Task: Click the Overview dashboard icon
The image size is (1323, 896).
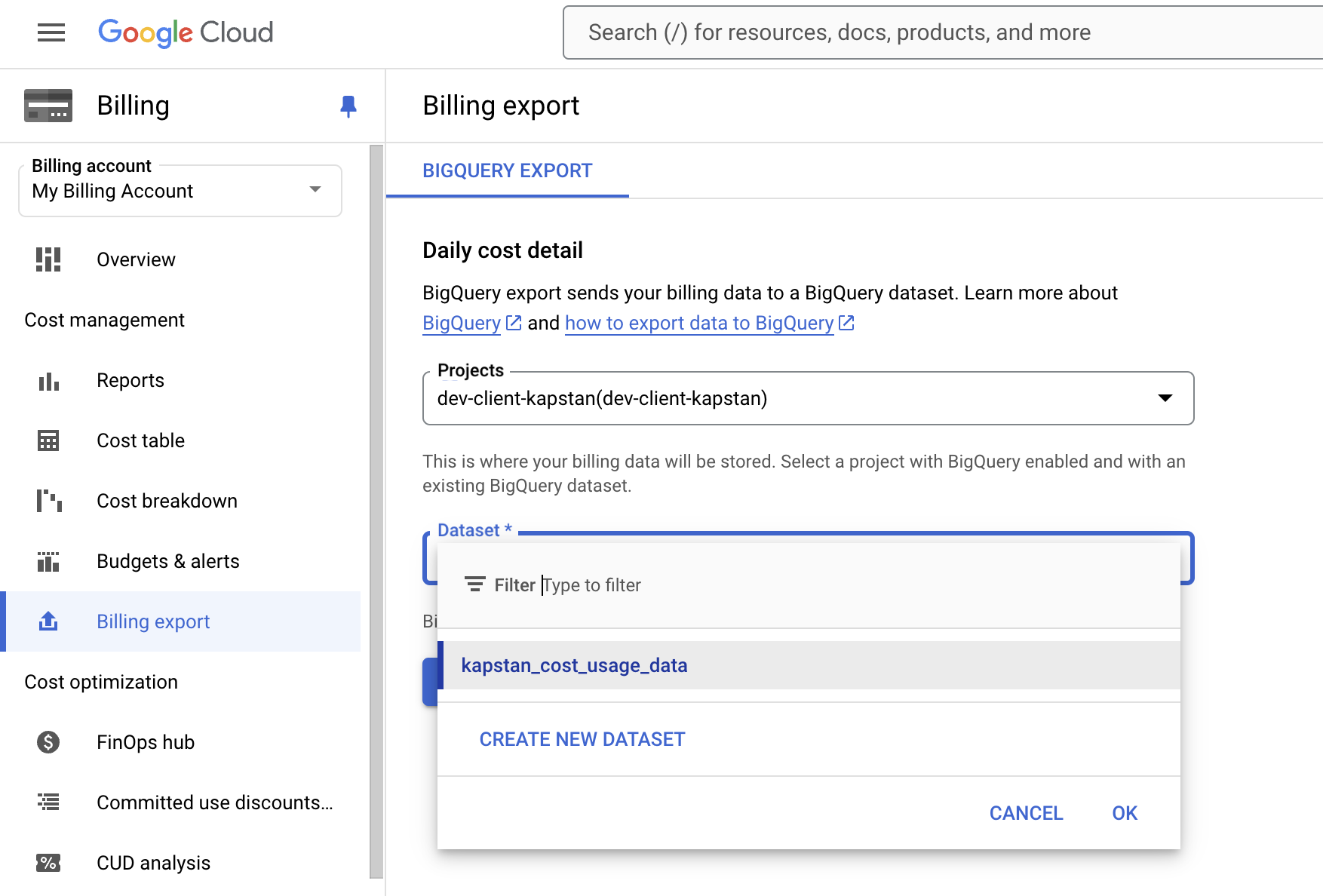Action: tap(48, 259)
